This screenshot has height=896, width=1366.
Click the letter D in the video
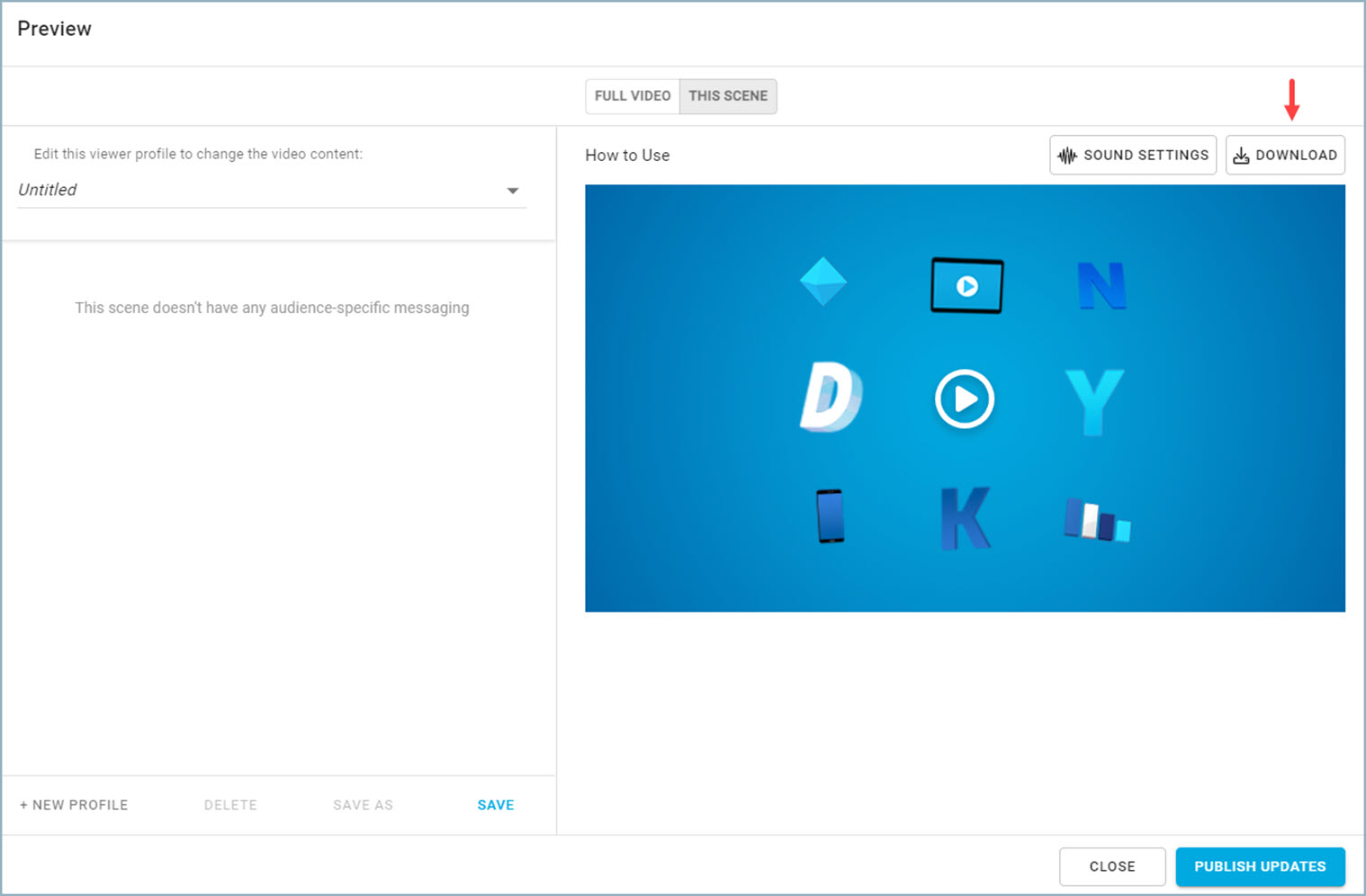point(831,397)
